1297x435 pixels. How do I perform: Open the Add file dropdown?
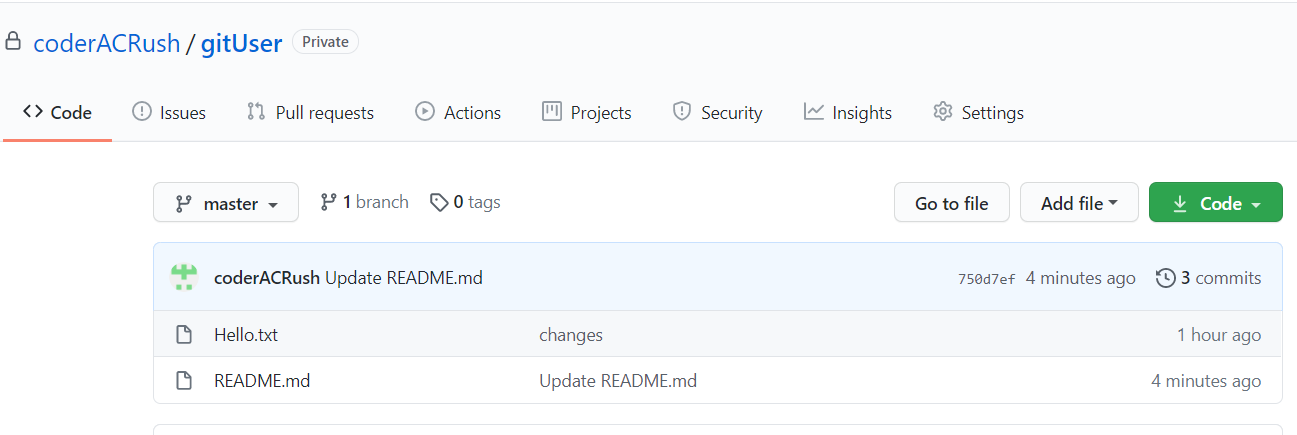point(1079,203)
